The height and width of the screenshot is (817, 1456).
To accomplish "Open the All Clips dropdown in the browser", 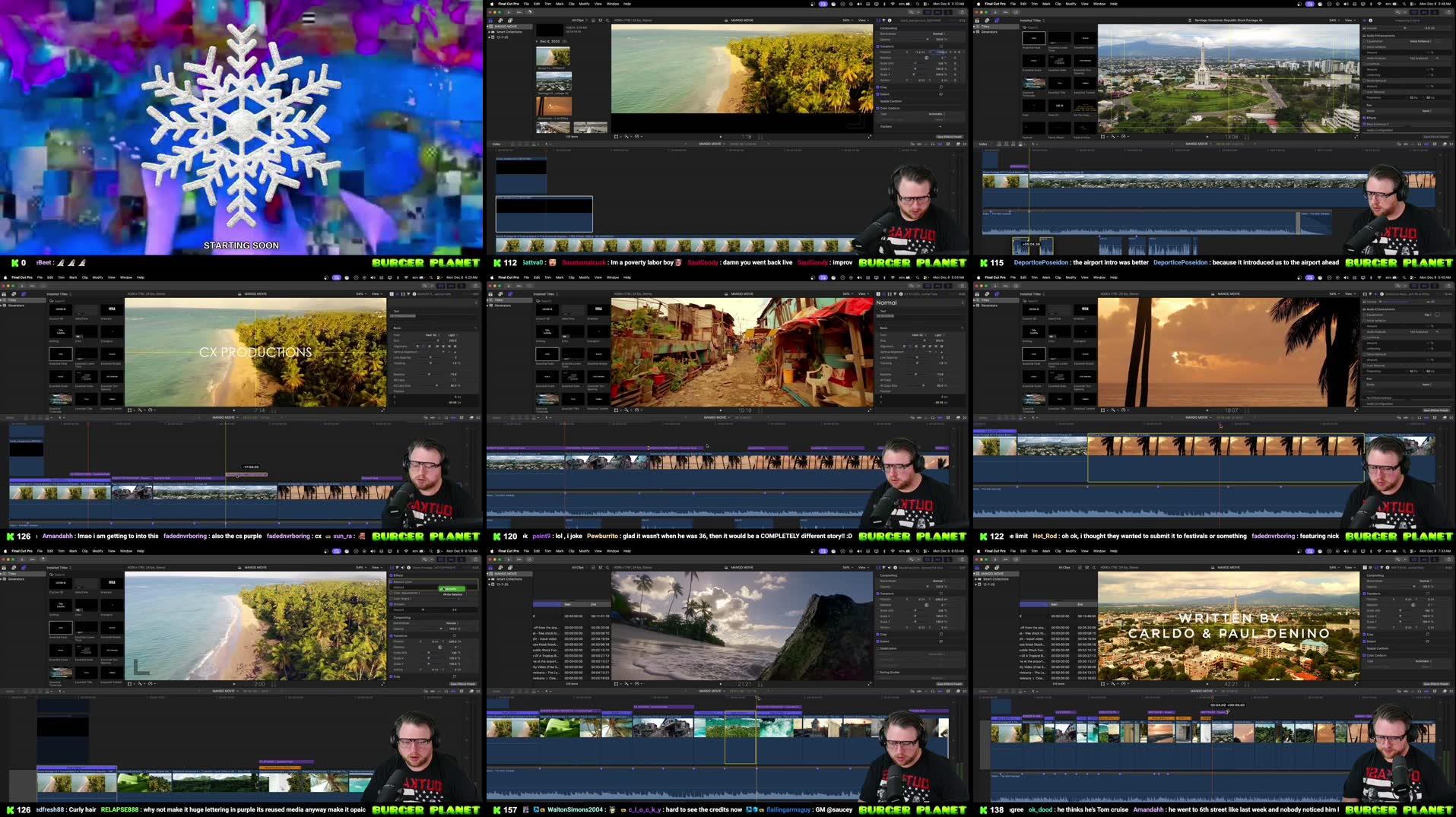I will [x=576, y=20].
